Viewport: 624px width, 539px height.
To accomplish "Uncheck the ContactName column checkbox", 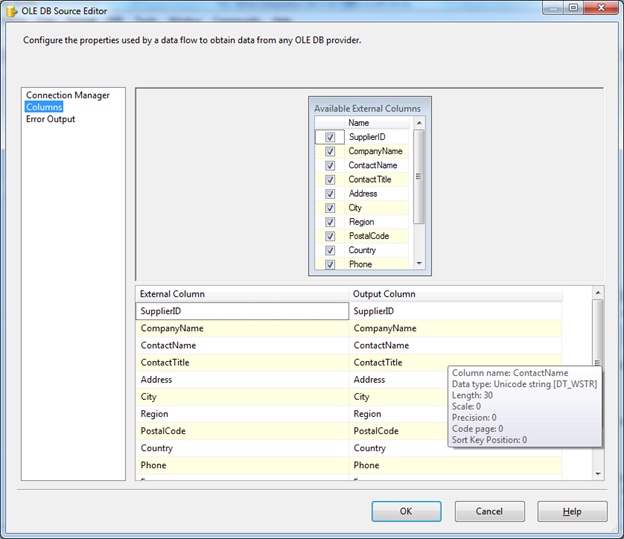I will (330, 165).
